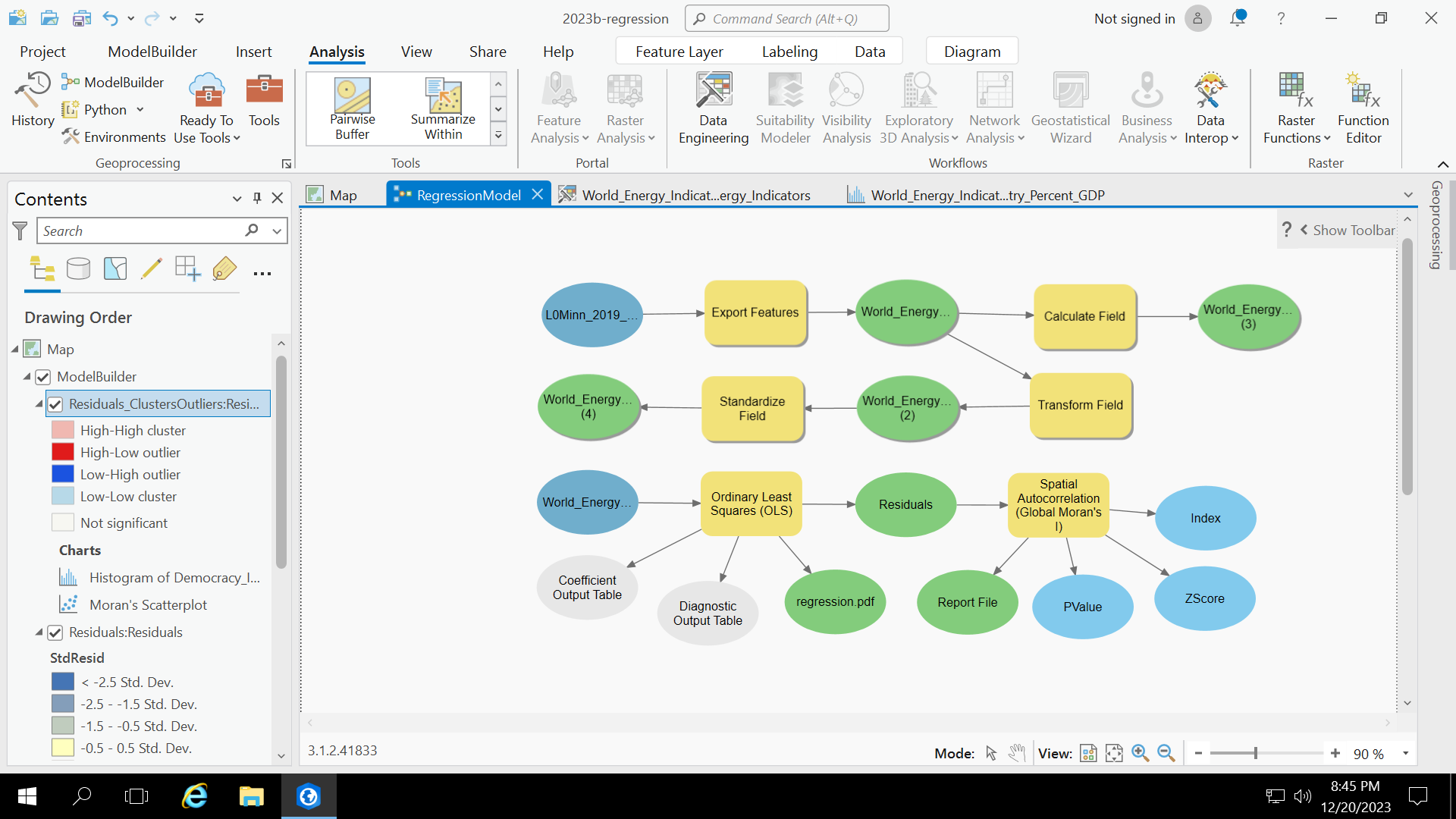Toggle visibility of the Residuals layer
Image resolution: width=1456 pixels, height=819 pixels.
pyautogui.click(x=56, y=632)
